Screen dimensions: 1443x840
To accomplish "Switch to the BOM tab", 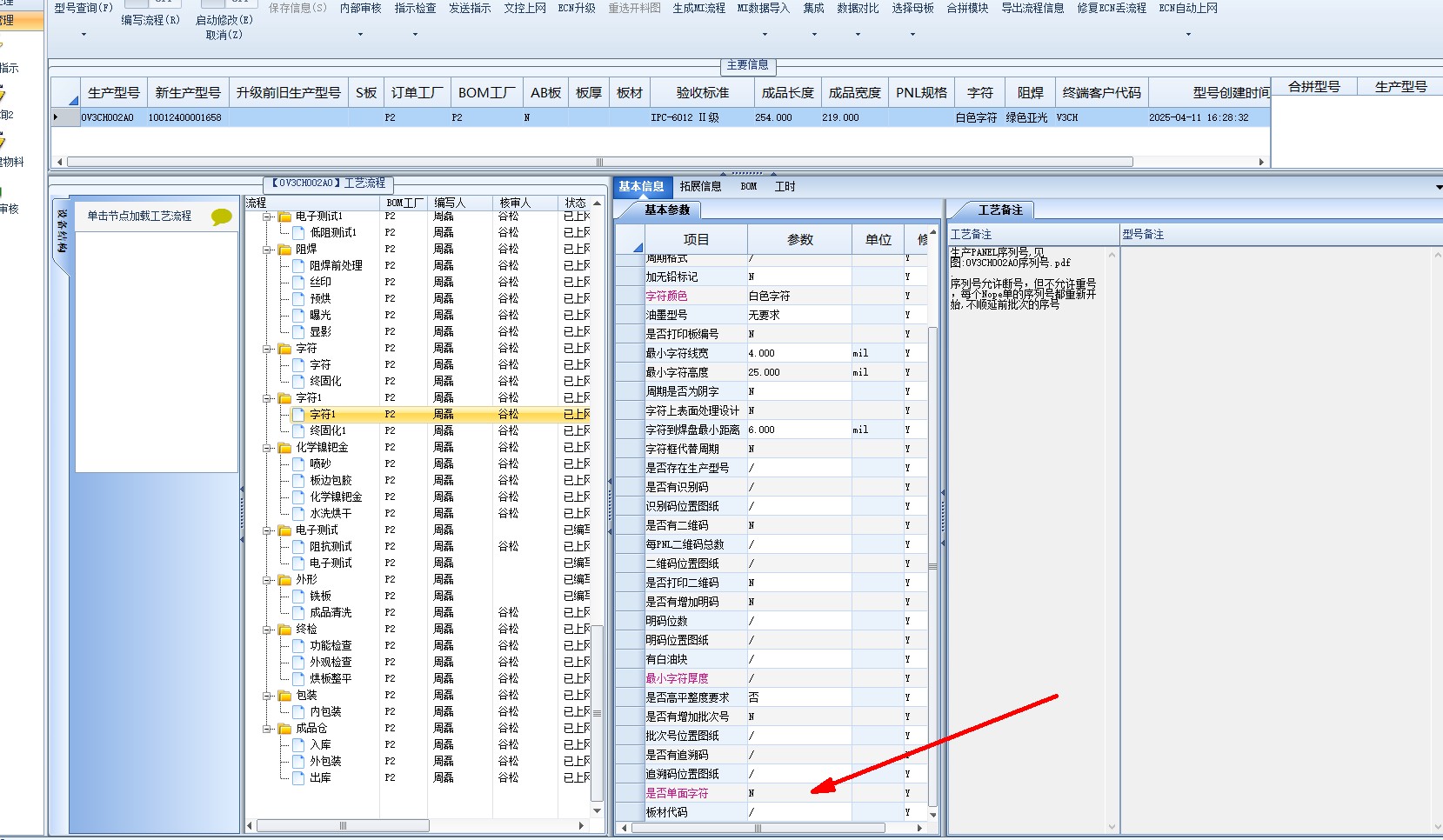I will (x=749, y=186).
